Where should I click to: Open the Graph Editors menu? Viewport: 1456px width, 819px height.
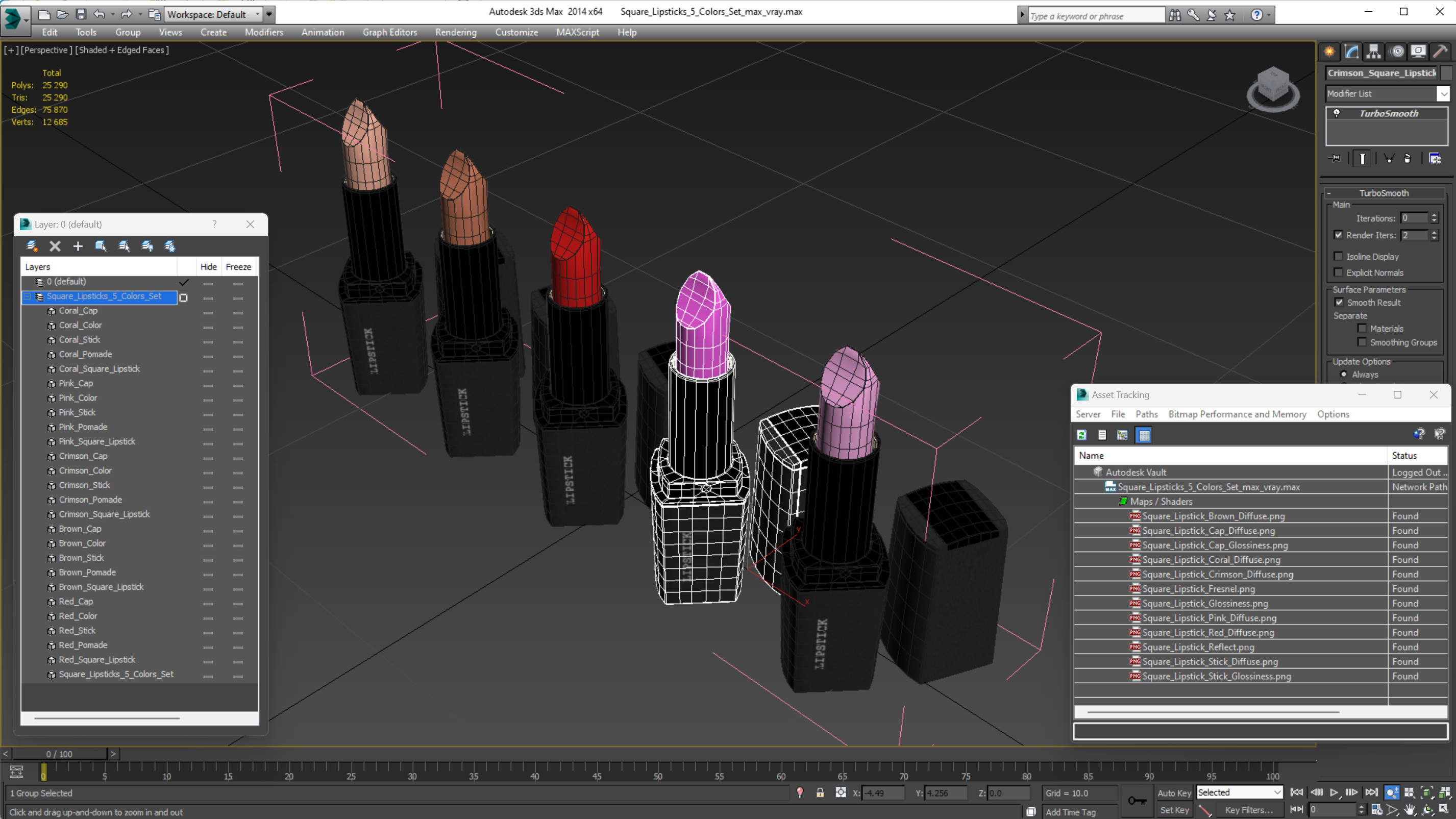tap(389, 32)
